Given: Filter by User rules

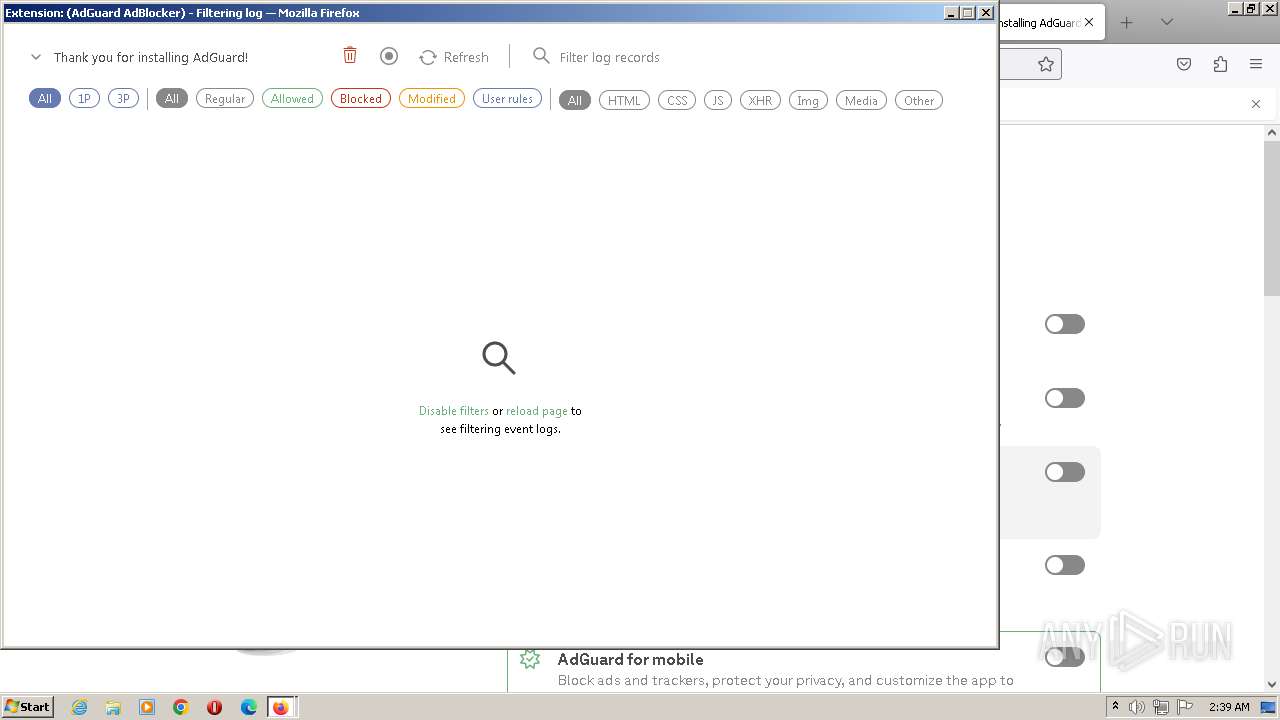Looking at the screenshot, I should tap(507, 98).
